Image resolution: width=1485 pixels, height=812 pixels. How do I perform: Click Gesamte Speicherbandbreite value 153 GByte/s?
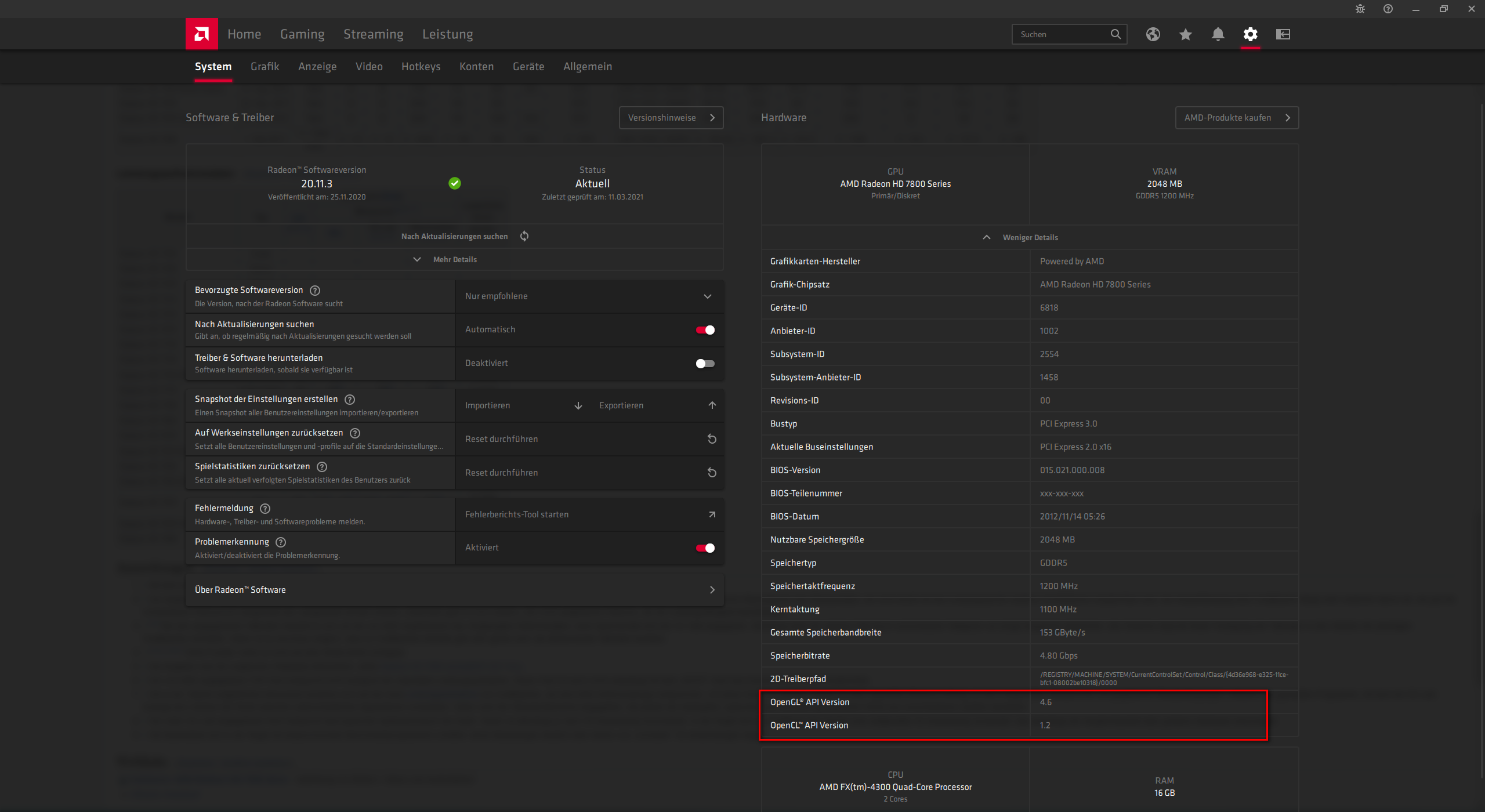click(1062, 633)
